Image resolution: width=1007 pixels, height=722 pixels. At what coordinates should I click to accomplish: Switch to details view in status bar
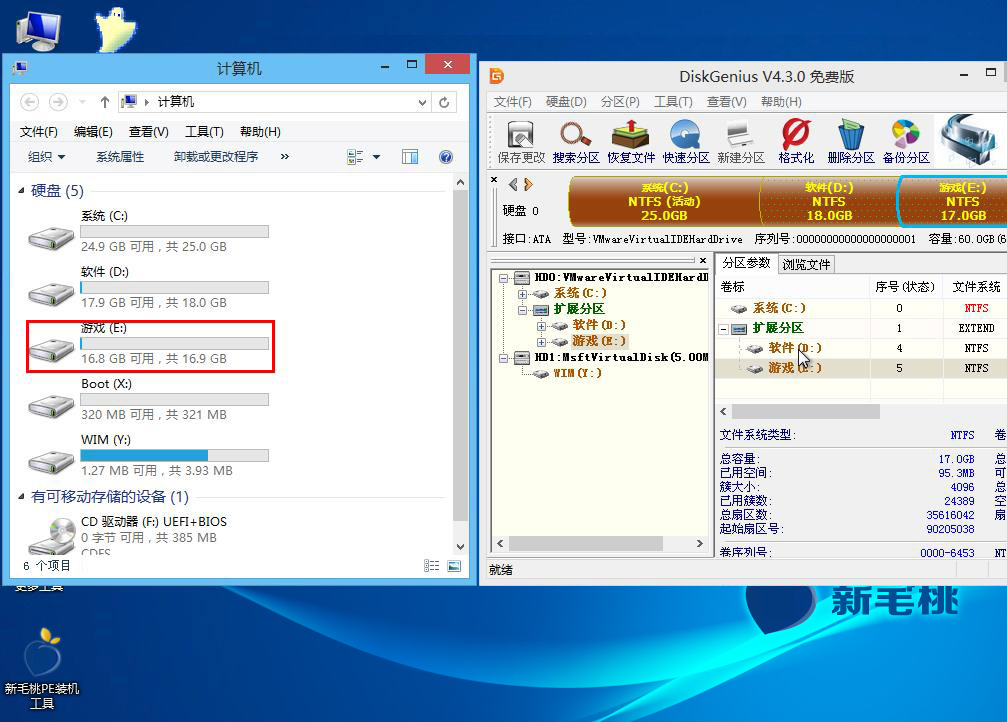[x=432, y=565]
